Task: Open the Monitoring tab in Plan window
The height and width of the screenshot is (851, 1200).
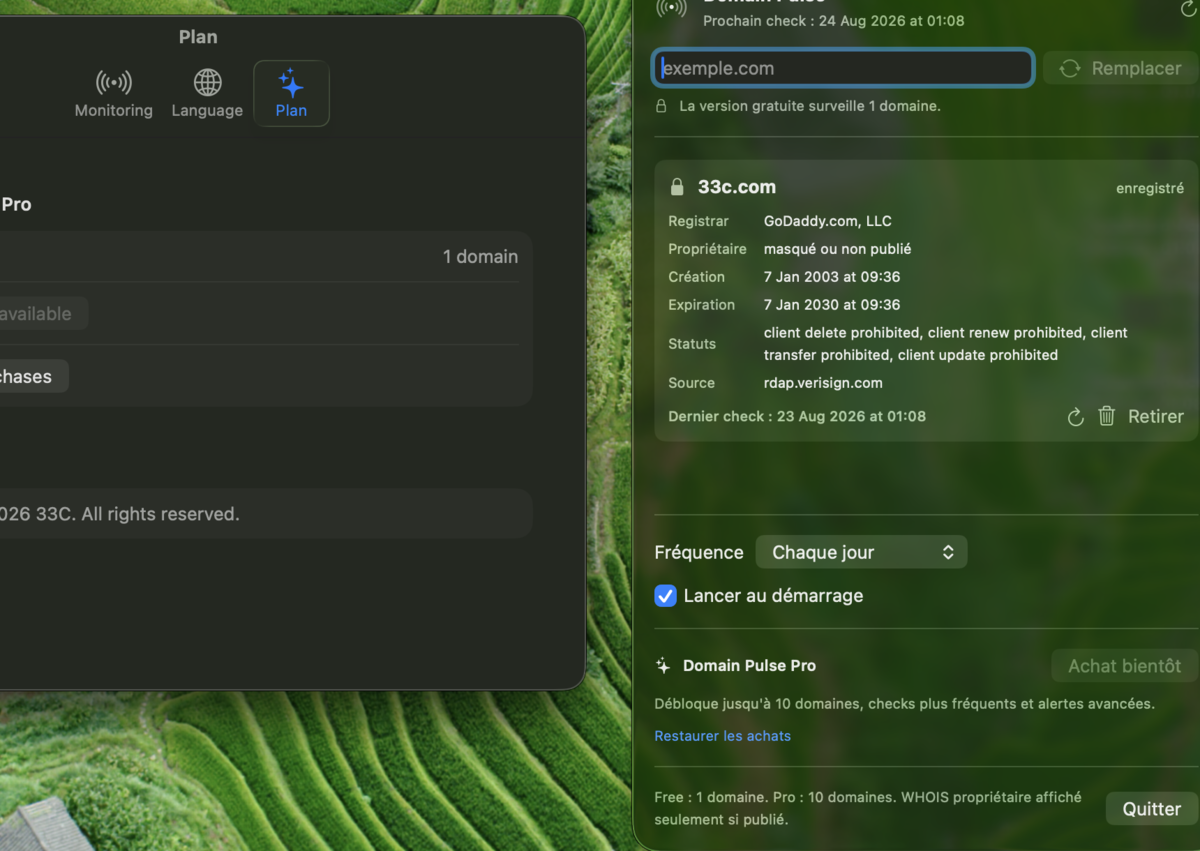Action: (x=114, y=94)
